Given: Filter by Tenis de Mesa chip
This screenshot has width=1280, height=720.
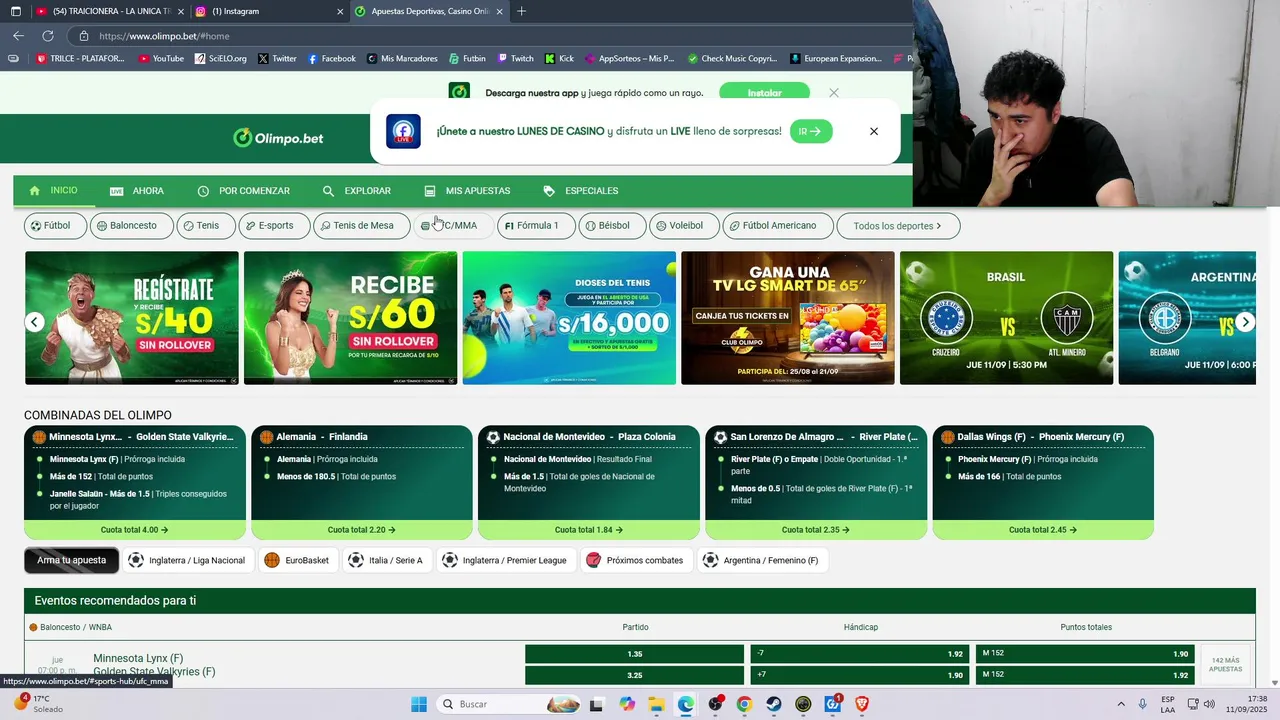Looking at the screenshot, I should [361, 226].
